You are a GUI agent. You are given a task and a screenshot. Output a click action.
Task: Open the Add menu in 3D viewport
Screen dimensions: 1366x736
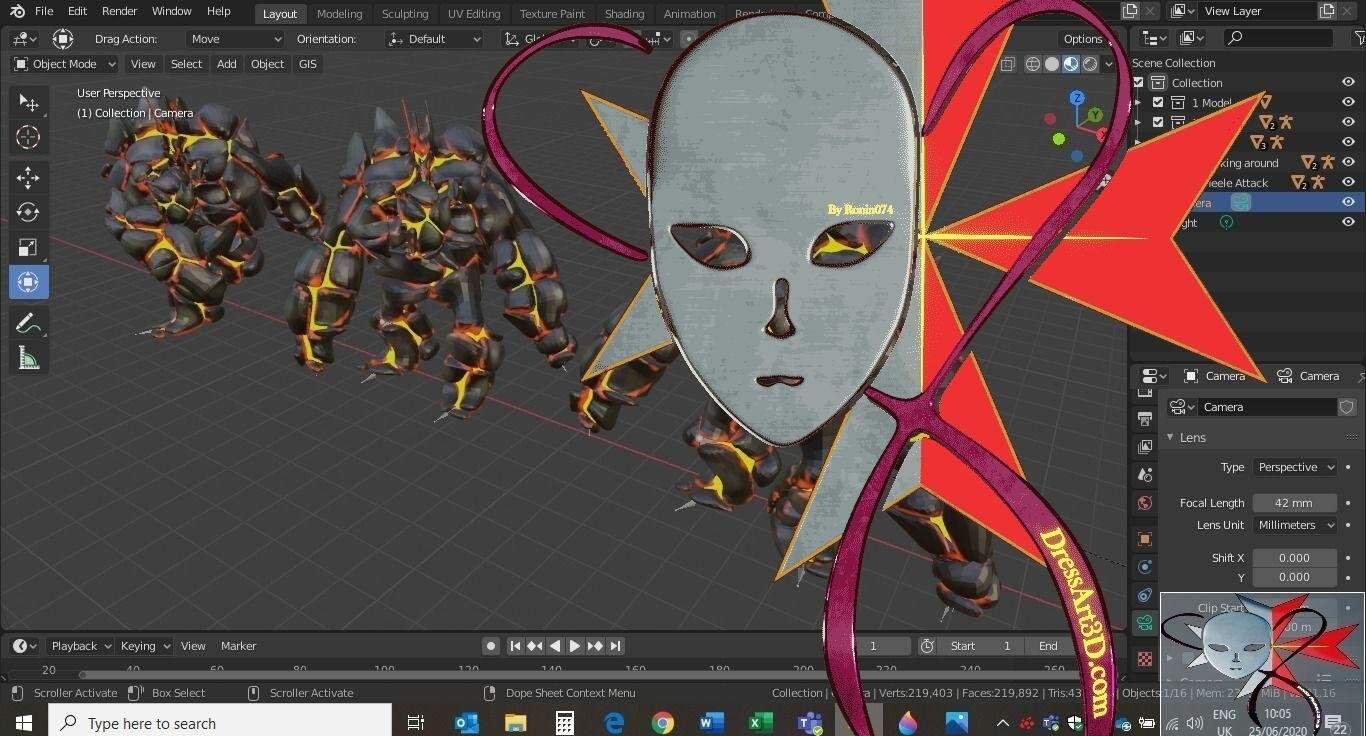pos(227,64)
